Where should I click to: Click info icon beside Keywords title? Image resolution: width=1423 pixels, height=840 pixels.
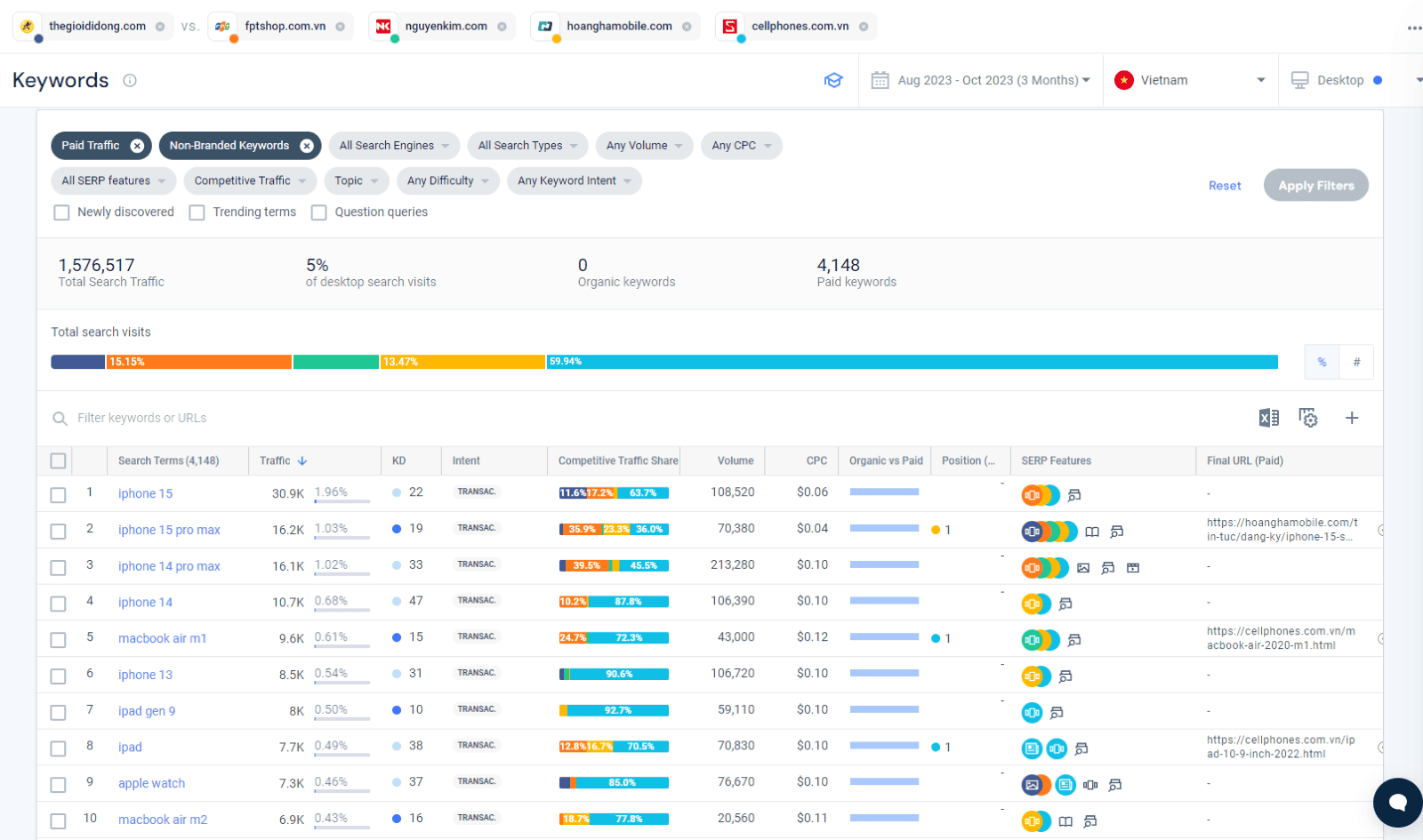click(130, 80)
